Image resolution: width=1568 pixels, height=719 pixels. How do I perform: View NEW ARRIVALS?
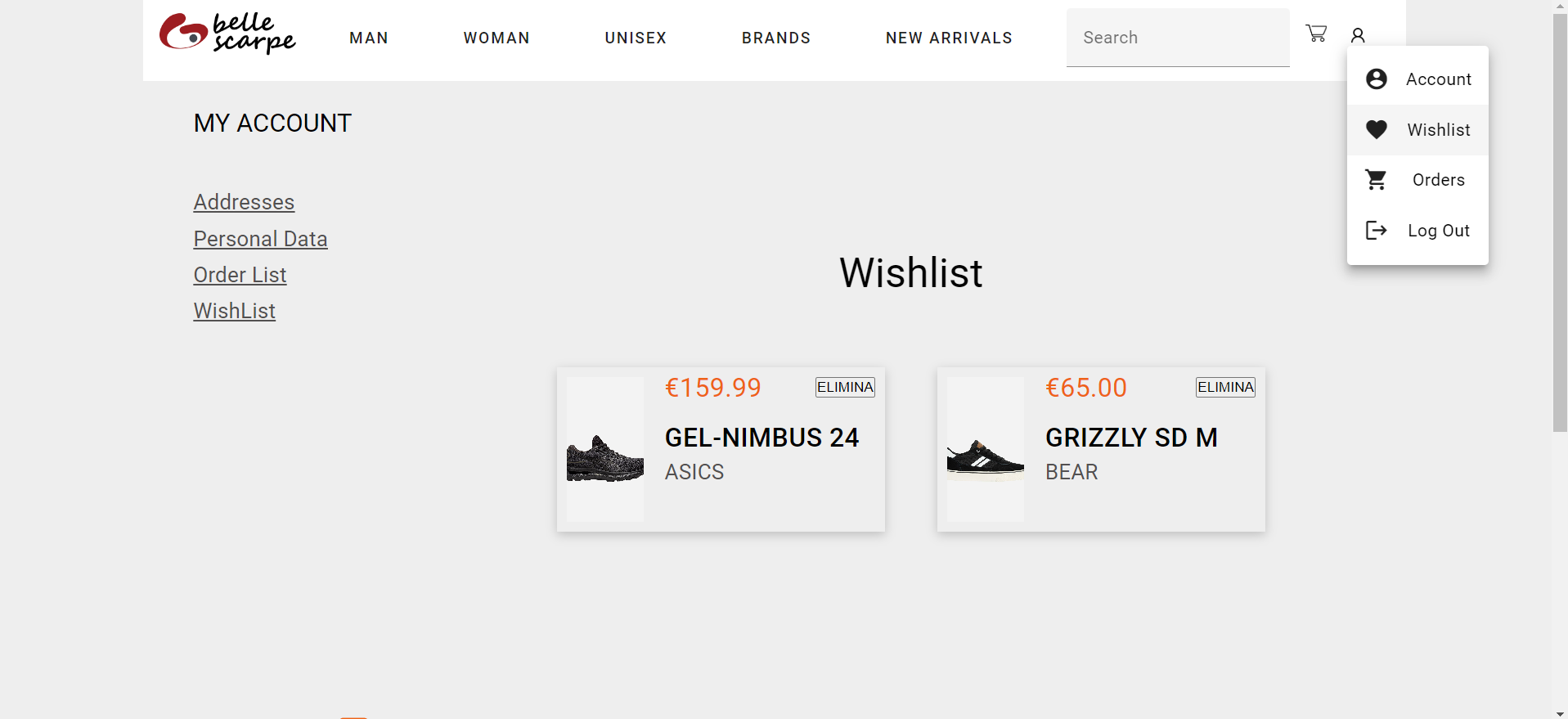tap(949, 38)
